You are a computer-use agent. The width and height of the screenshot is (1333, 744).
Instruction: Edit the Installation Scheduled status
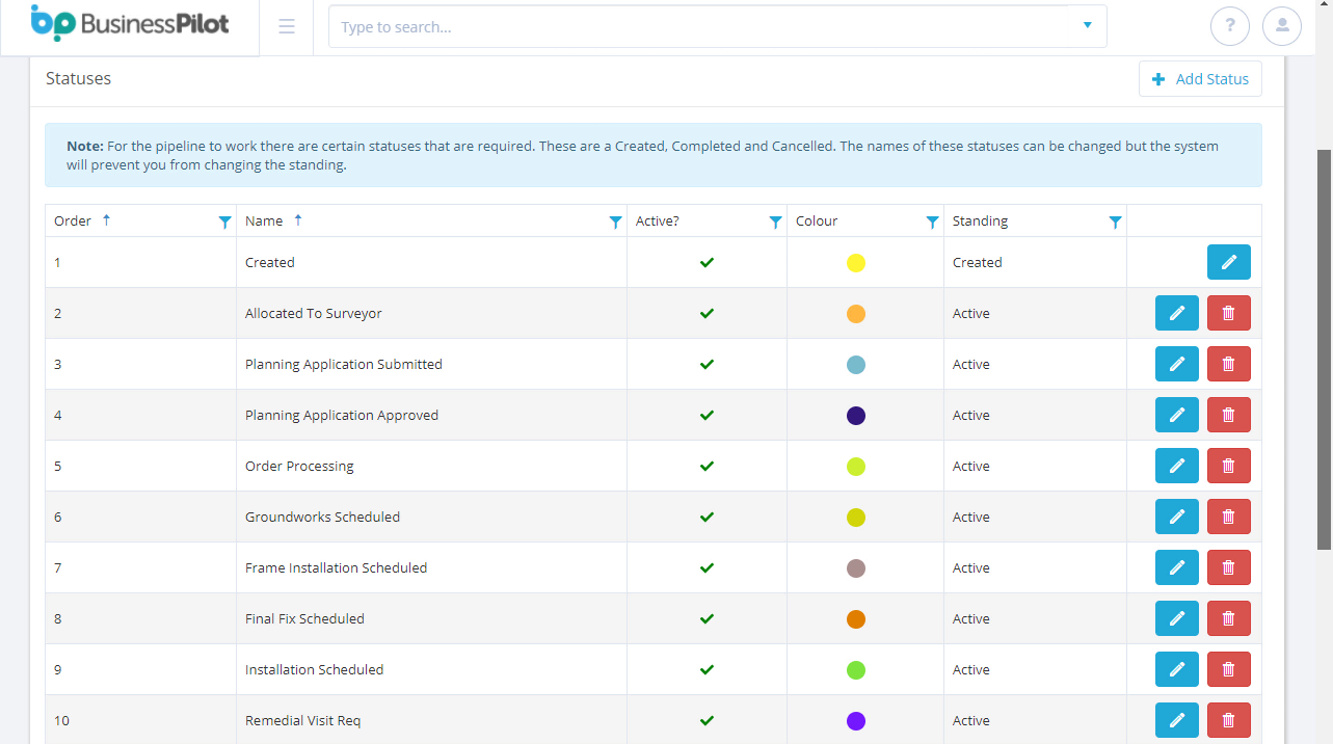(x=1176, y=670)
